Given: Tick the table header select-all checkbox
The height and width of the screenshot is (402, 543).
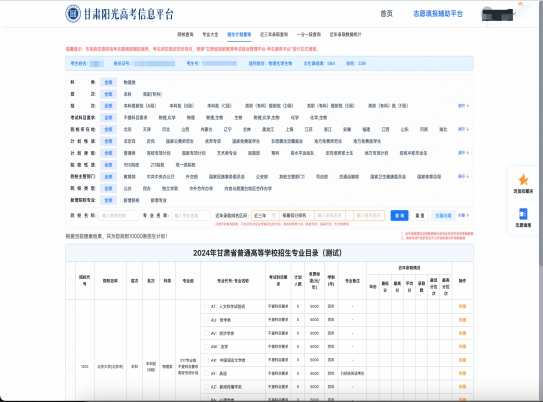Looking at the screenshot, I should tap(71, 281).
